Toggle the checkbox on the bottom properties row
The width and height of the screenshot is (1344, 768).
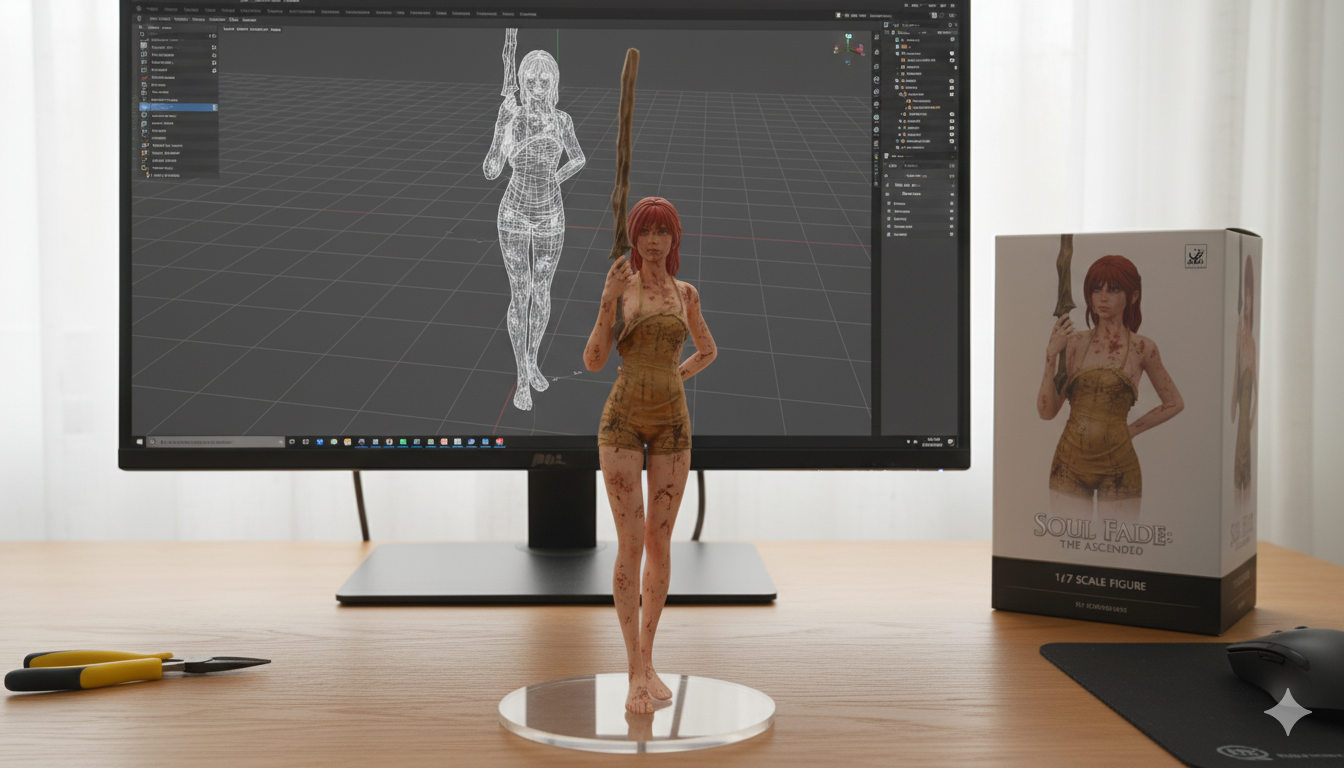[x=951, y=234]
